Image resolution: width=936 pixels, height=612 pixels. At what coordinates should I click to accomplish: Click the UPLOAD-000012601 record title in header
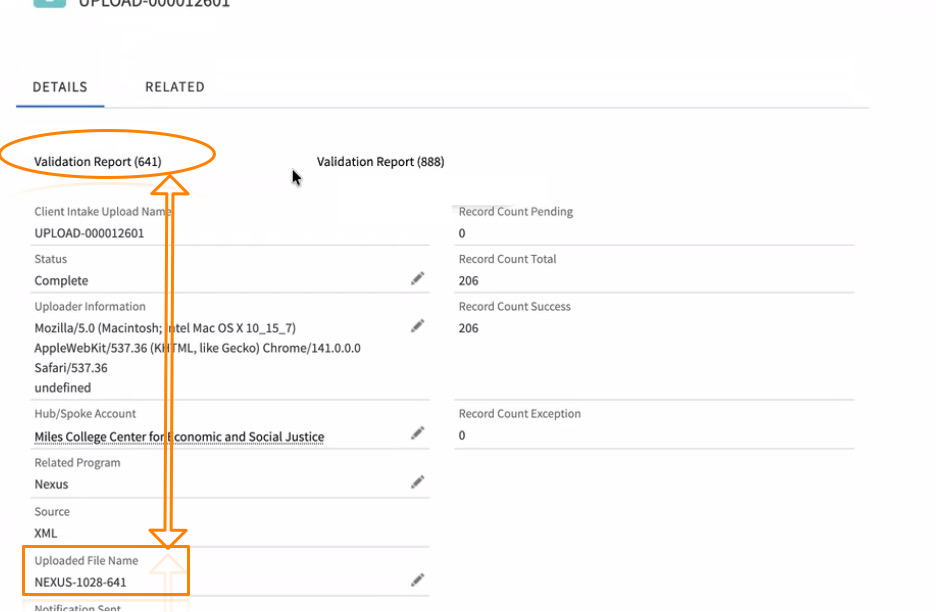coord(155,3)
